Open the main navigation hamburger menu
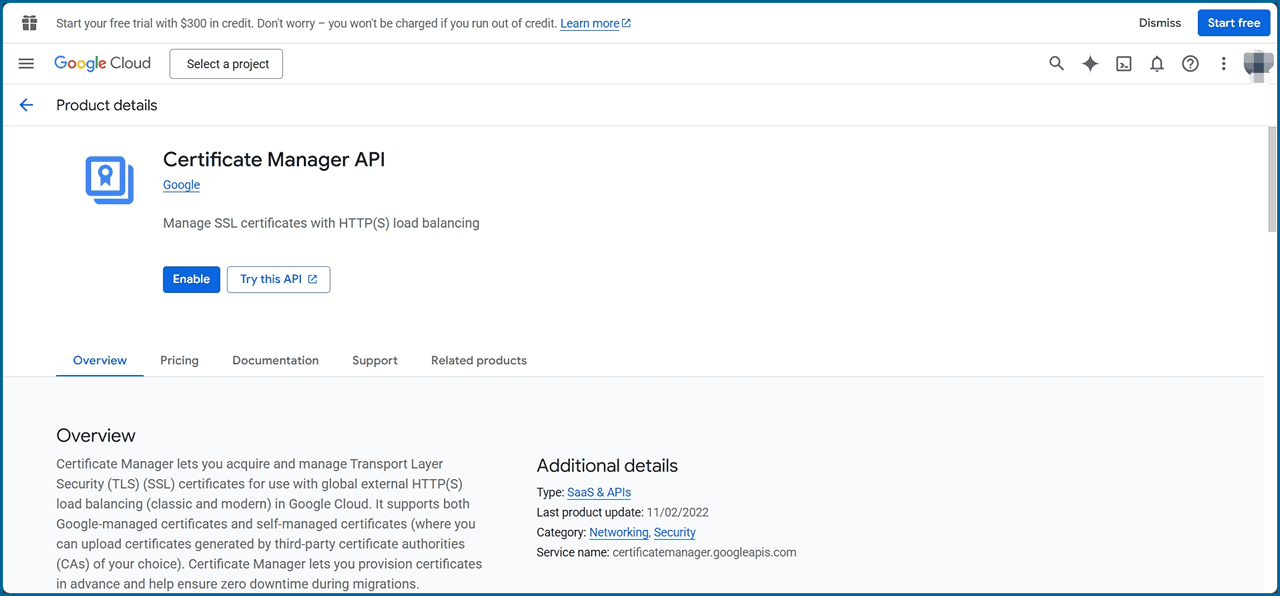The height and width of the screenshot is (596, 1280). pyautogui.click(x=26, y=64)
